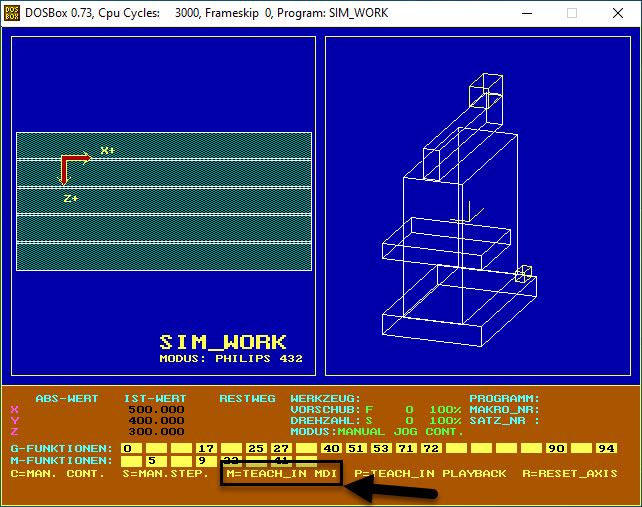The width and height of the screenshot is (642, 507).
Task: Click the MAKRO_NR: label
Action: click(x=504, y=410)
